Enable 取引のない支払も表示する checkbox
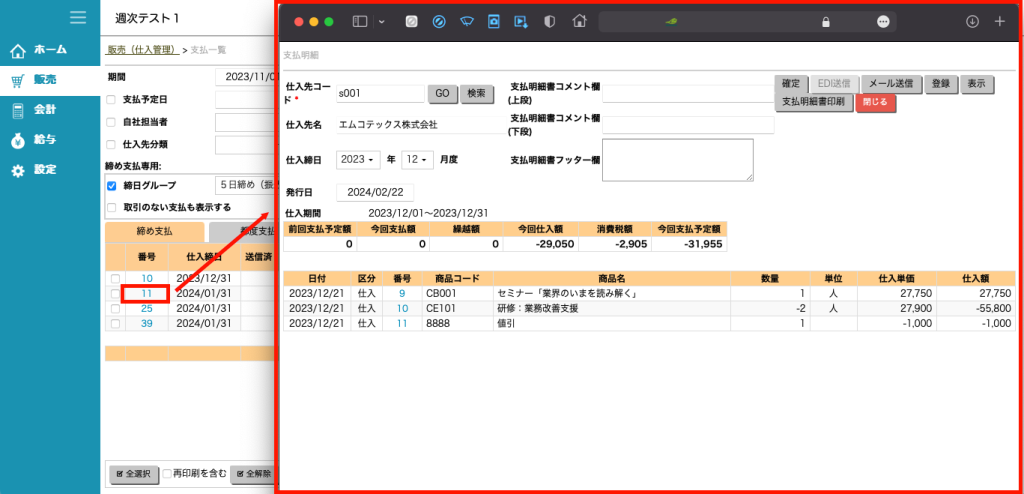The image size is (1024, 494). pos(111,208)
